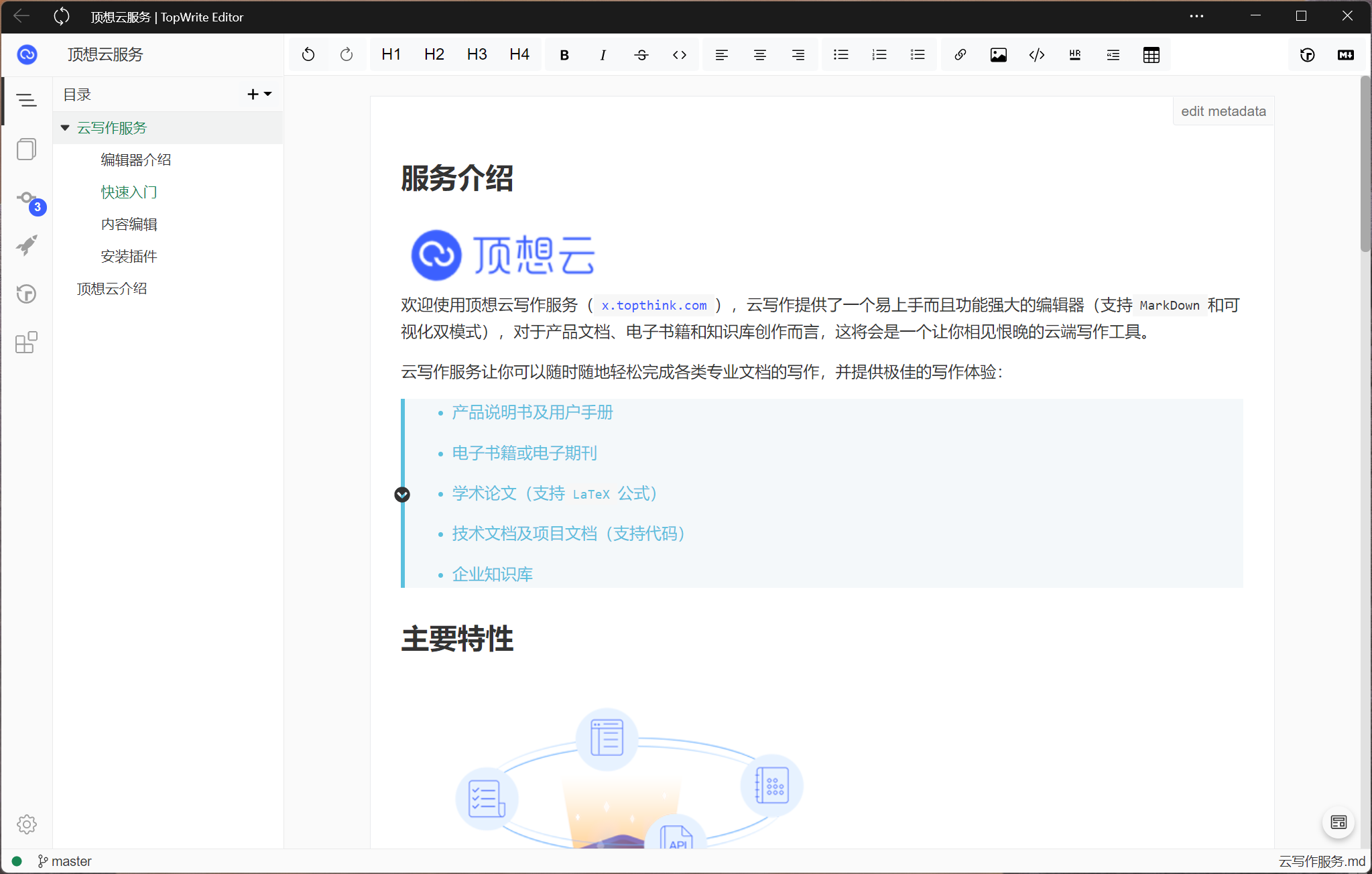Toggle bold formatting
This screenshot has width=1372, height=874.
(564, 55)
